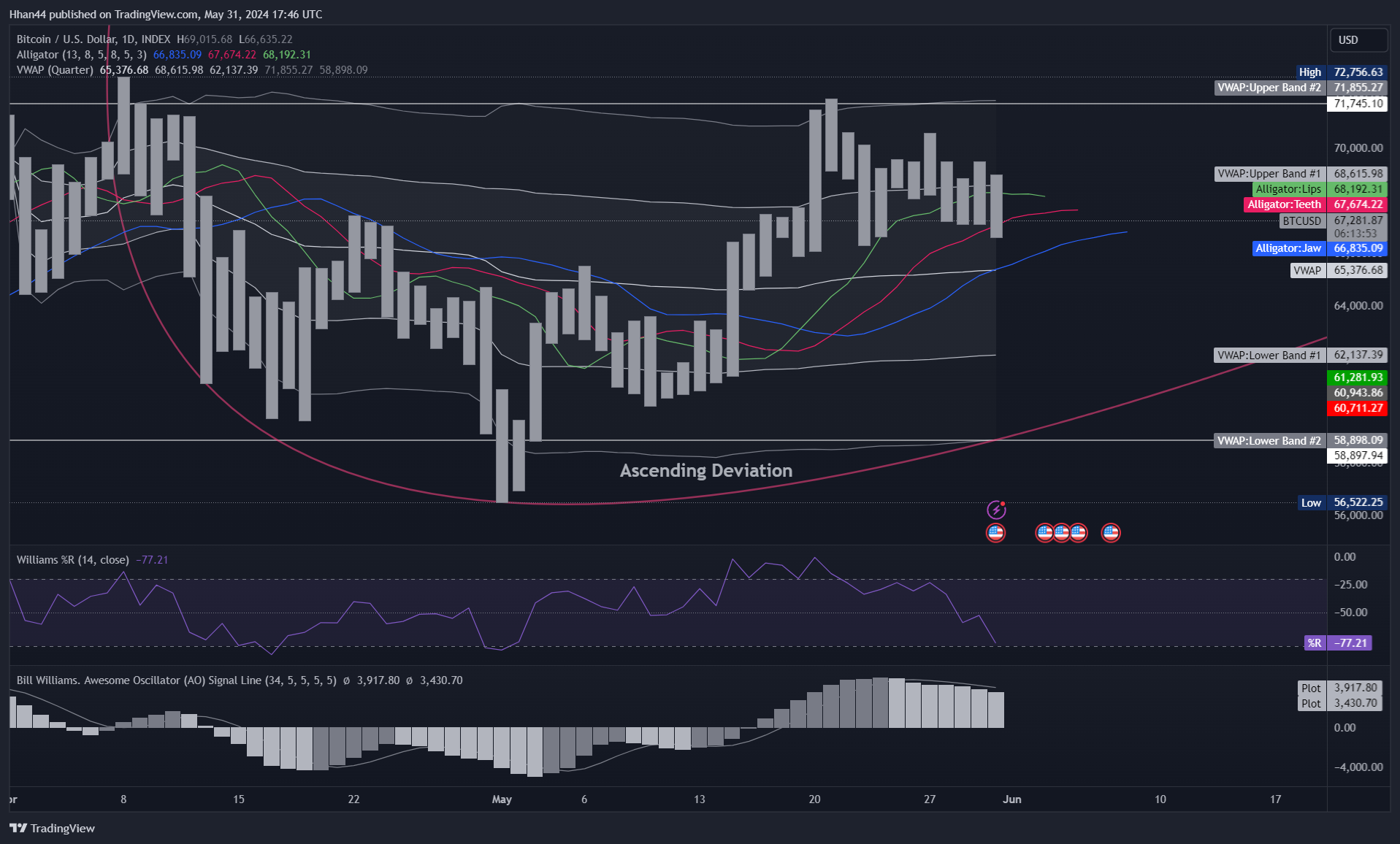Click the Alligator (13, 8, 5, 8, 5, 3) legend
The width and height of the screenshot is (1400, 844).
pos(82,55)
